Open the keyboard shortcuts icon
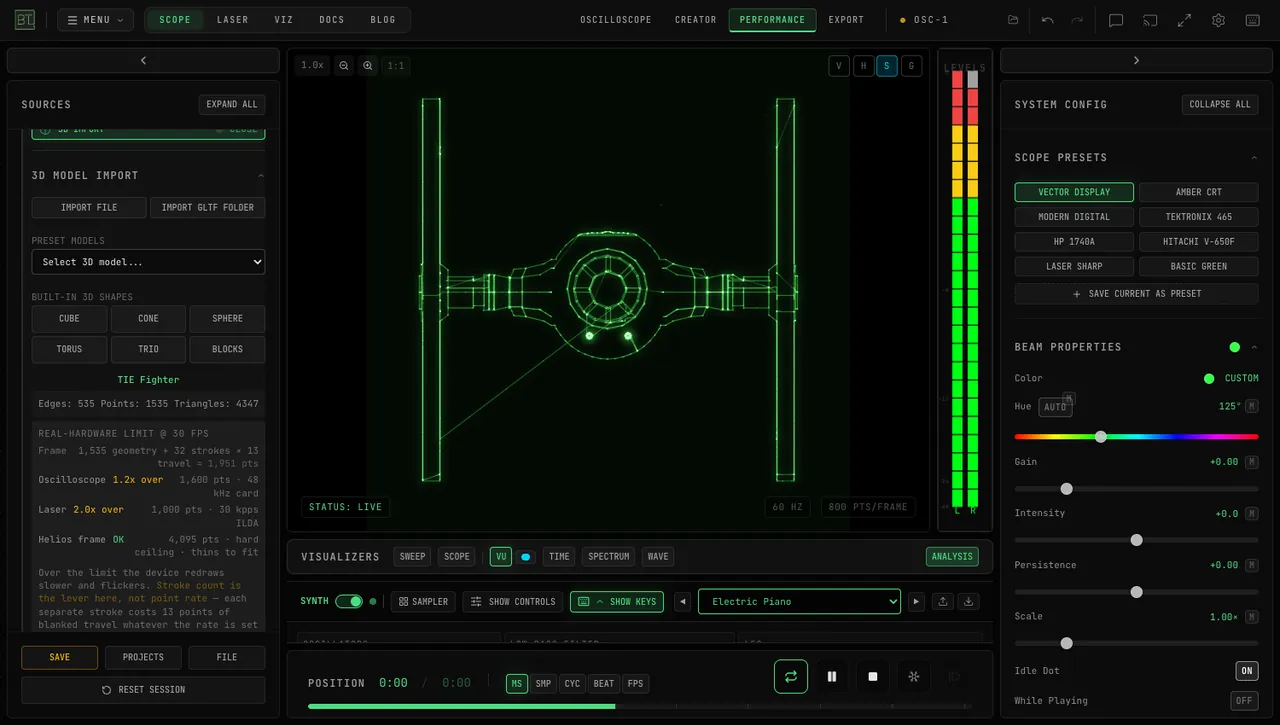This screenshot has height=725, width=1280. [1252, 20]
